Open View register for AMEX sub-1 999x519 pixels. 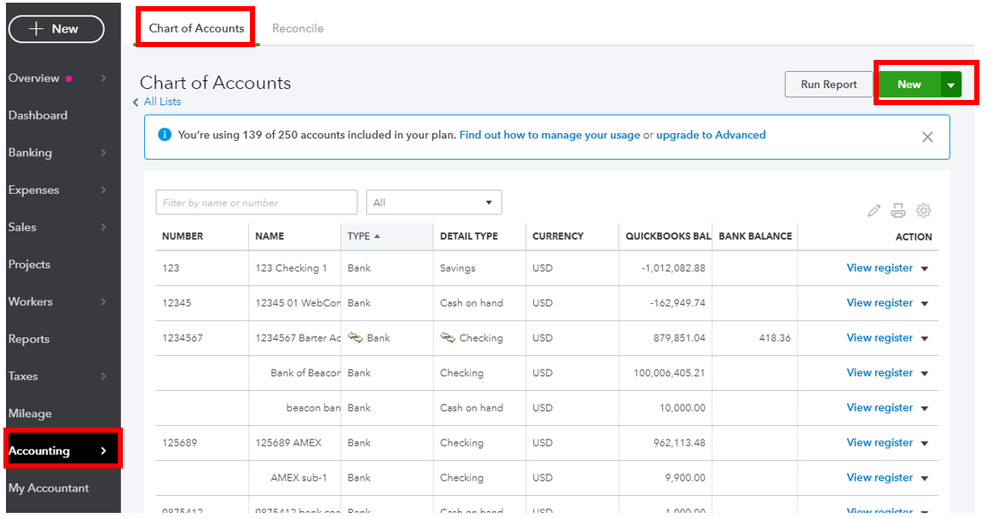pos(879,478)
